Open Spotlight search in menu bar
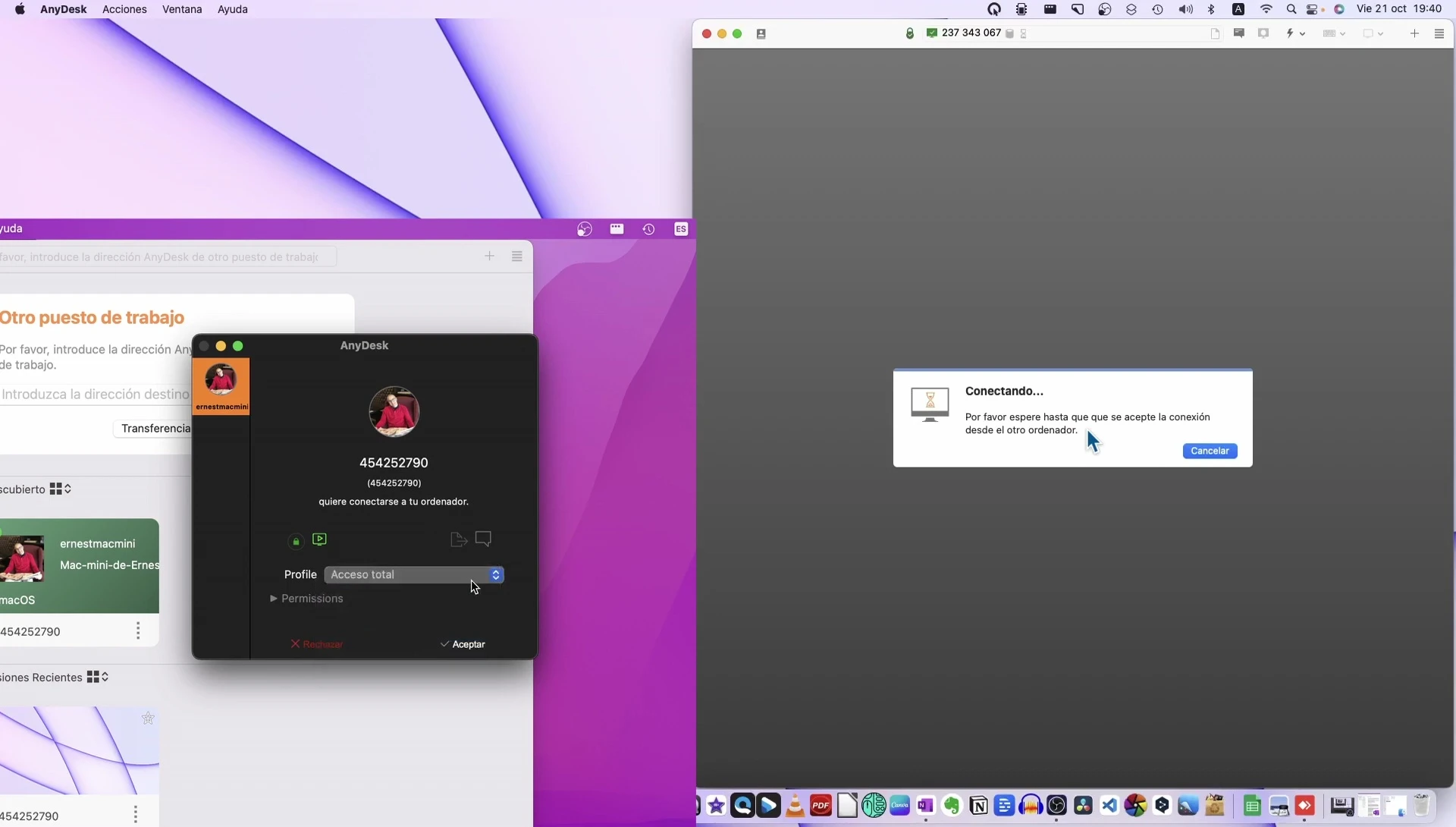Viewport: 1456px width, 827px height. click(1291, 9)
